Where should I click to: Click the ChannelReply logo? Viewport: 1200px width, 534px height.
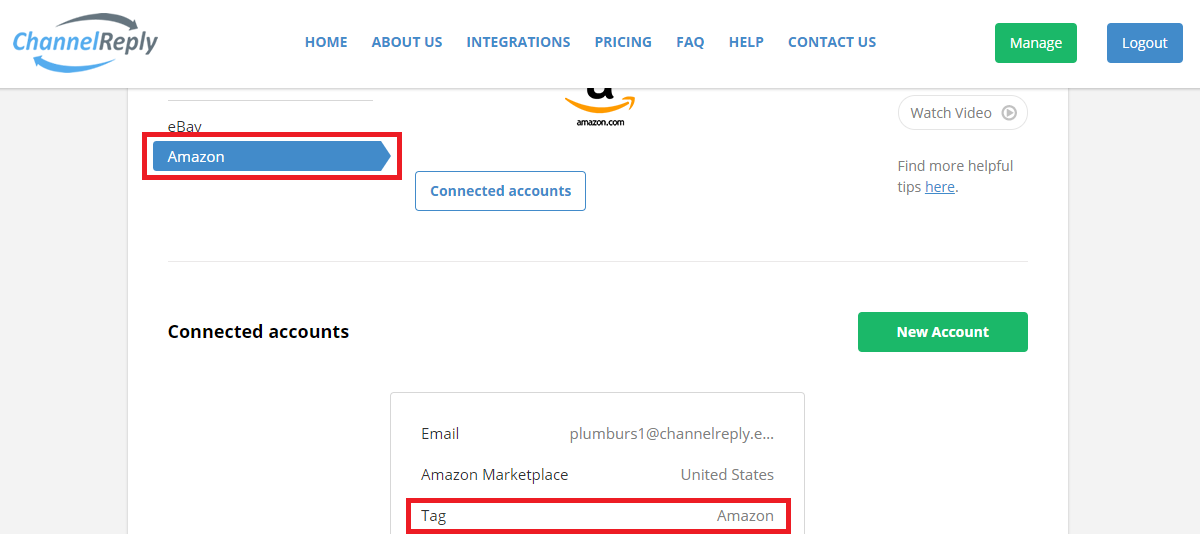coord(85,43)
